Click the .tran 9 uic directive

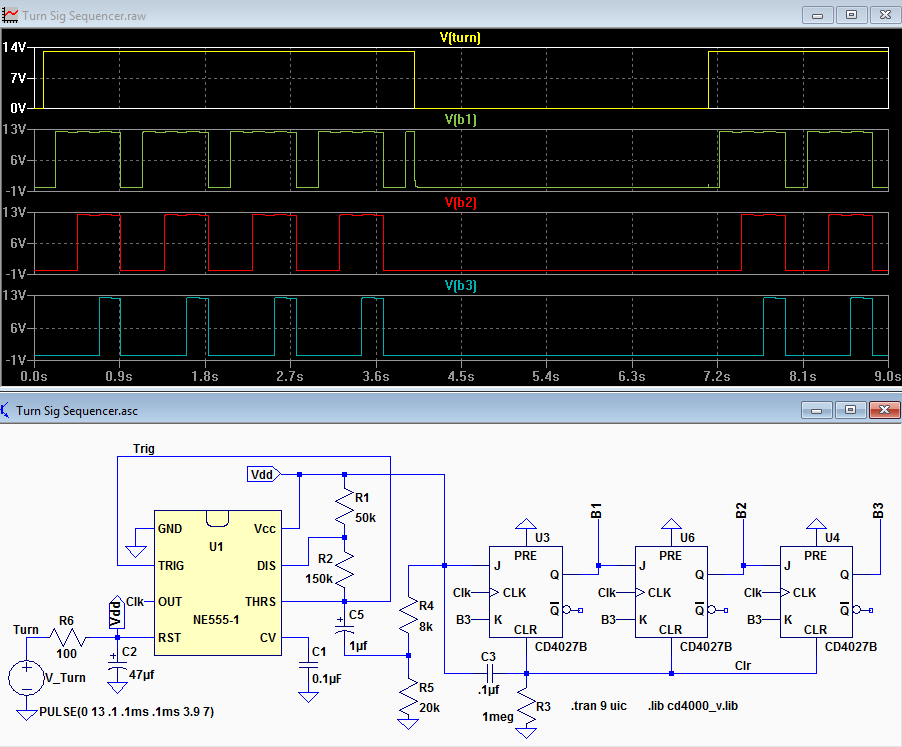point(599,706)
